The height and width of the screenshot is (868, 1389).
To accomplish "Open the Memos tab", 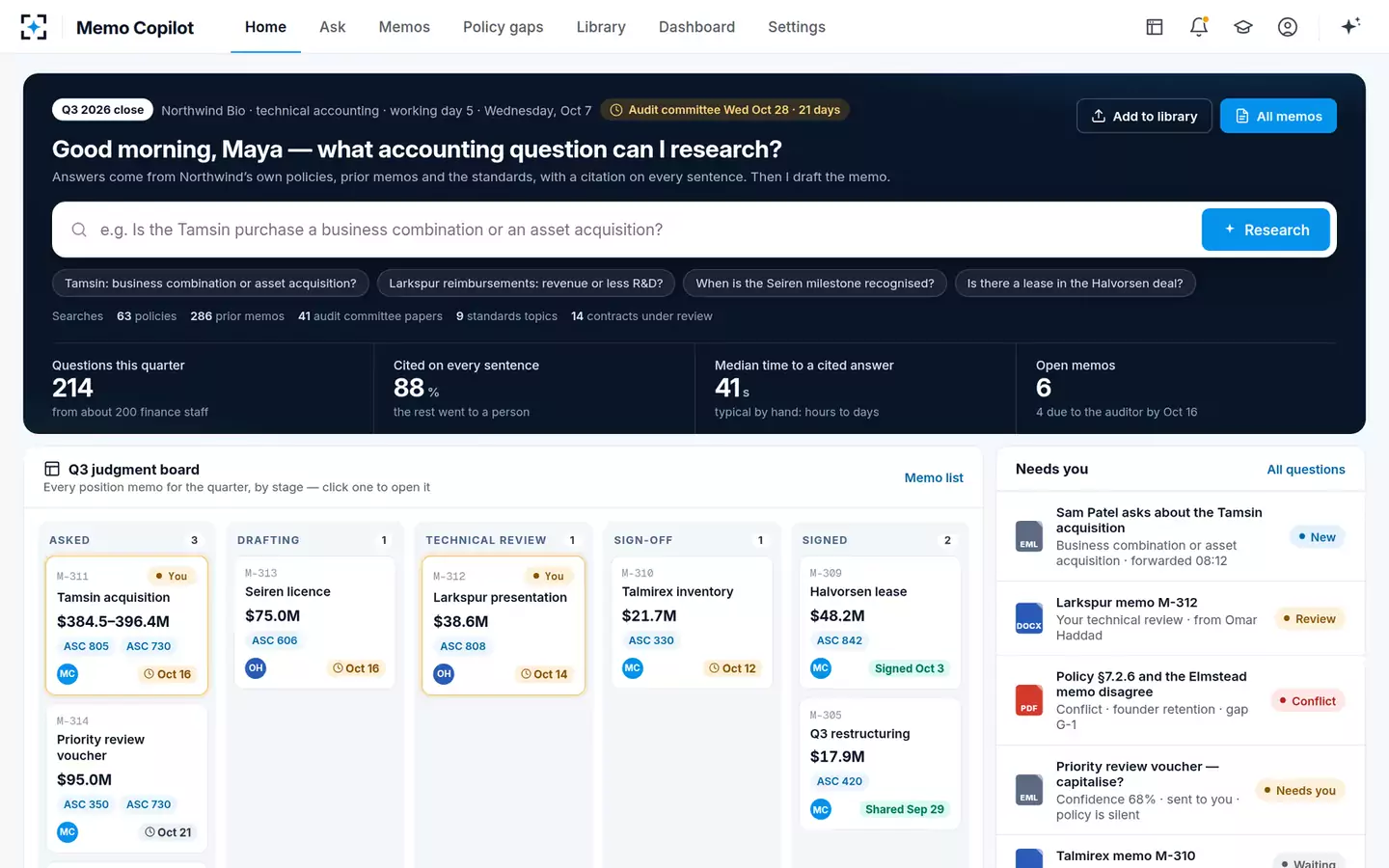I will [x=404, y=27].
